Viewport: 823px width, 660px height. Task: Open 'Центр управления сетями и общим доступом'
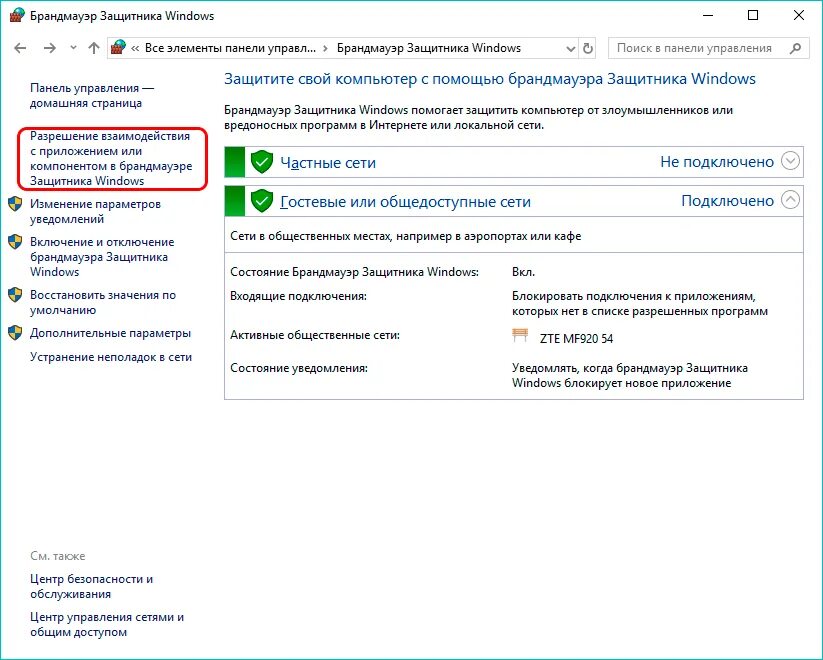(107, 624)
